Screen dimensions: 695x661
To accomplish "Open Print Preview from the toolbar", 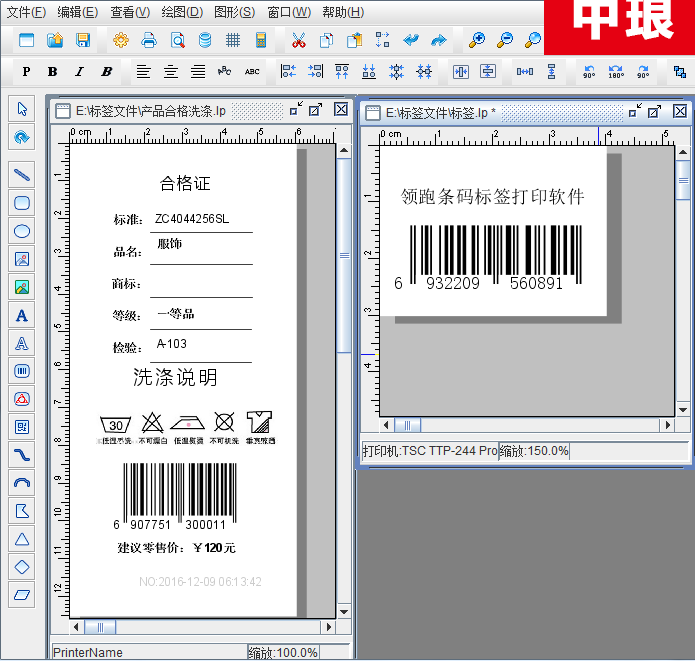I will [177, 40].
